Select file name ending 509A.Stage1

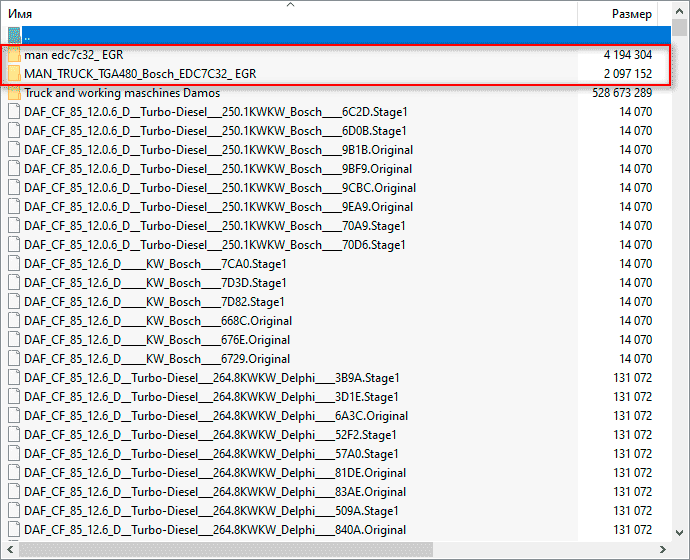click(211, 511)
